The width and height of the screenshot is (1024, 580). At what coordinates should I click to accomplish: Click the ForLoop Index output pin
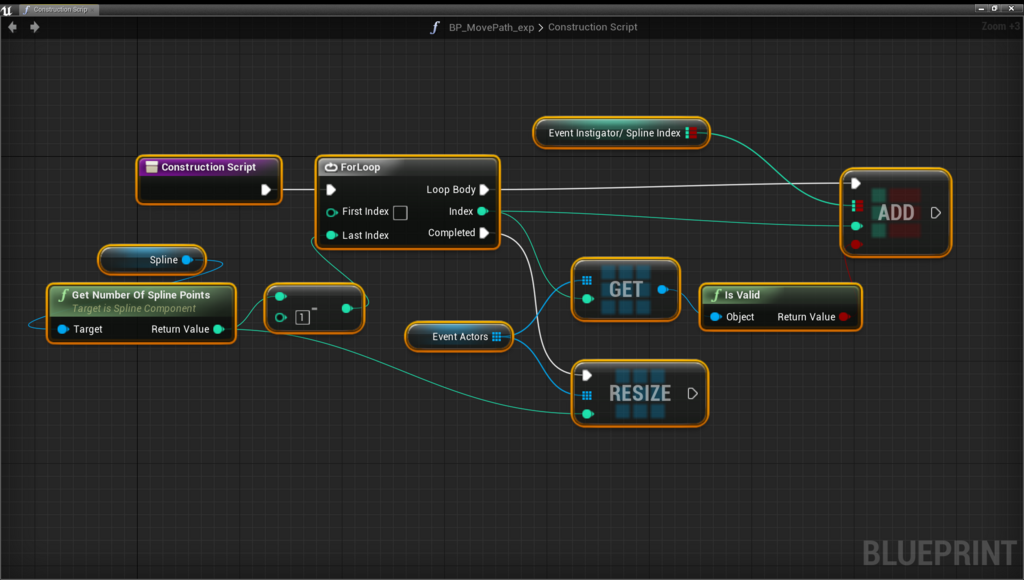pyautogui.click(x=483, y=211)
